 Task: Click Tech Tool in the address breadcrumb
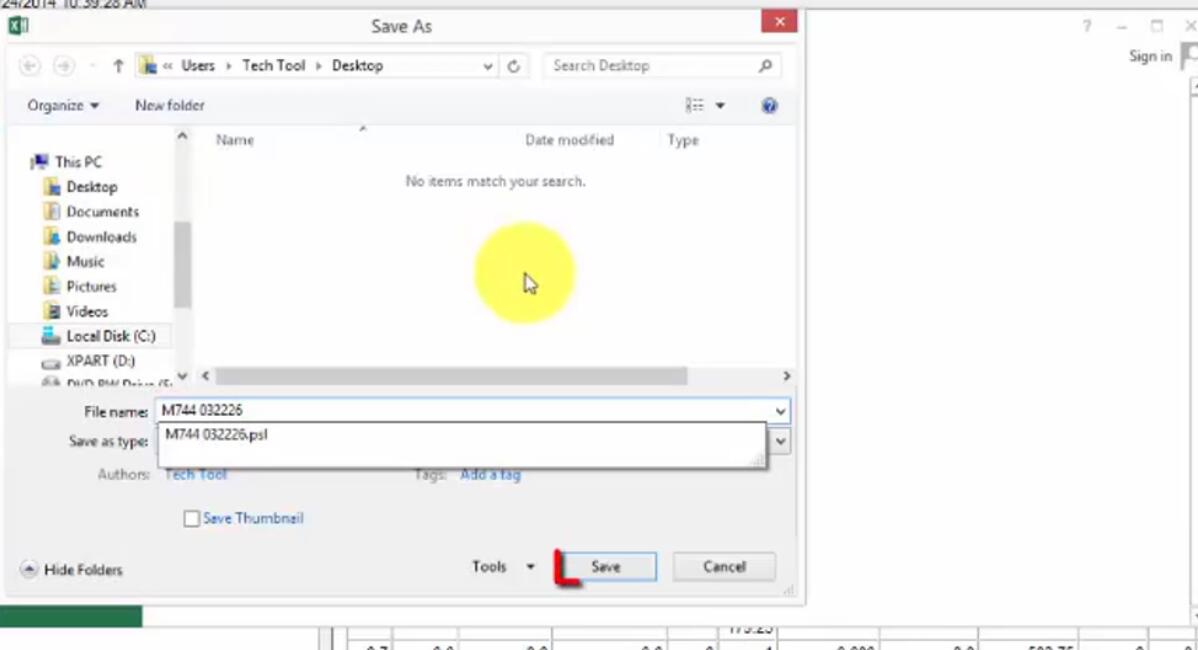click(274, 66)
